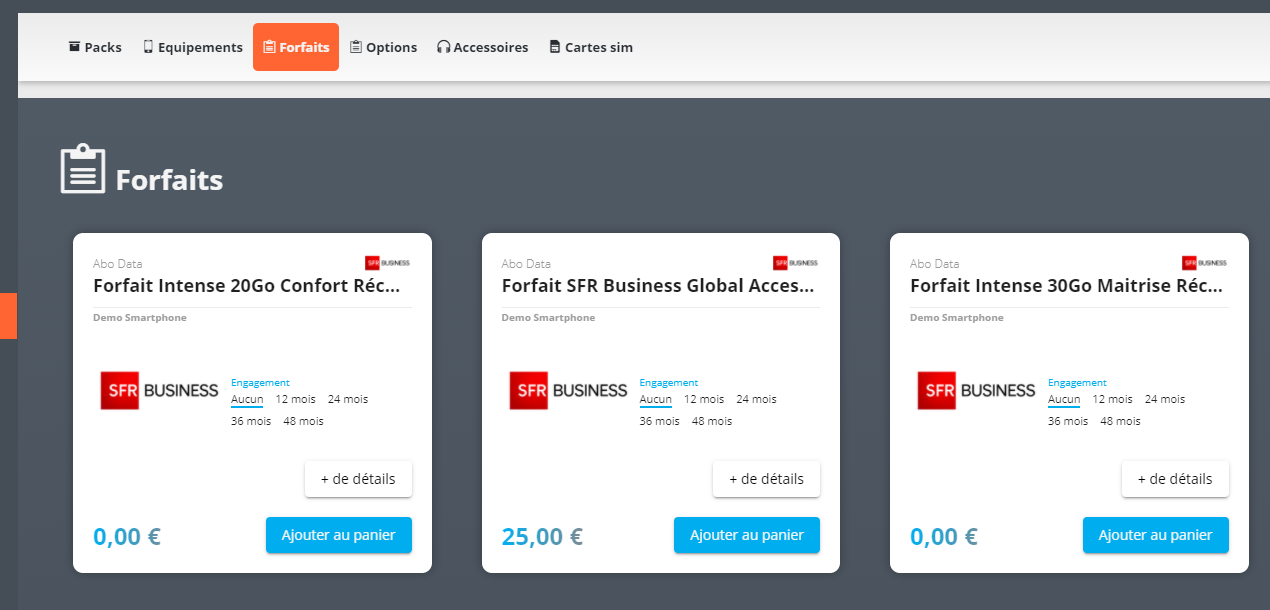Show more details for Forfait SFR Business Global Access
1270x610 pixels.
[766, 479]
